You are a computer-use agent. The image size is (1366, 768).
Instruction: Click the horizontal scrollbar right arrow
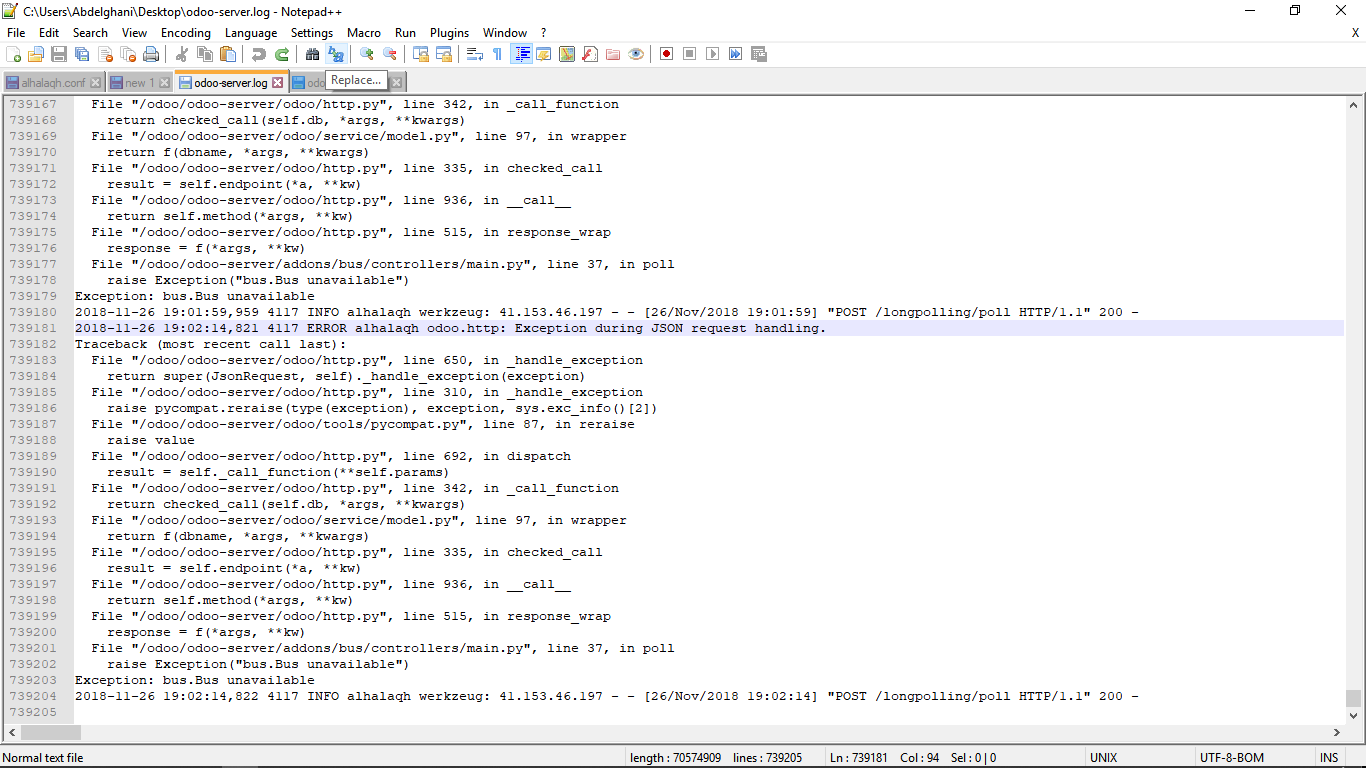(1337, 732)
